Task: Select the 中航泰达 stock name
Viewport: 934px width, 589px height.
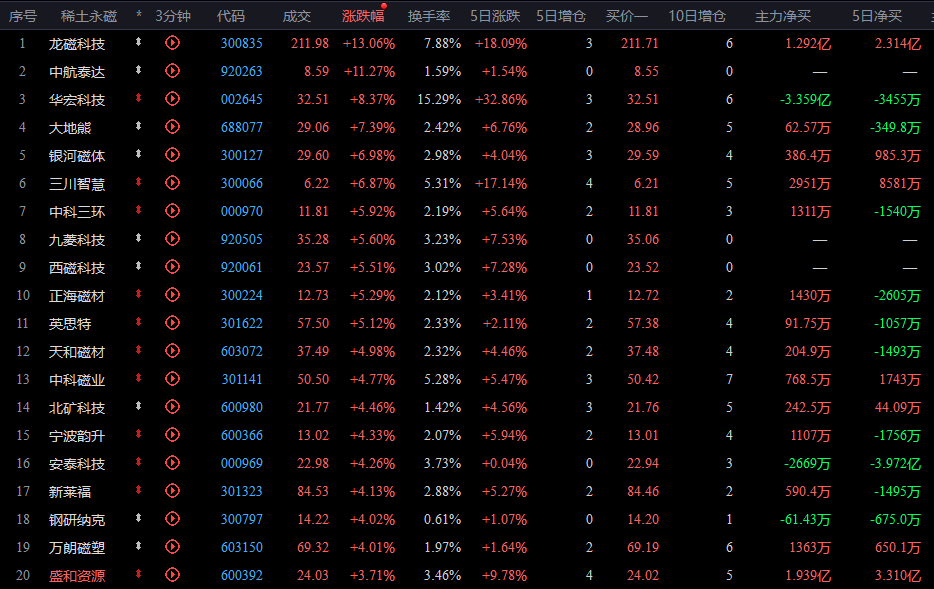Action: click(77, 72)
